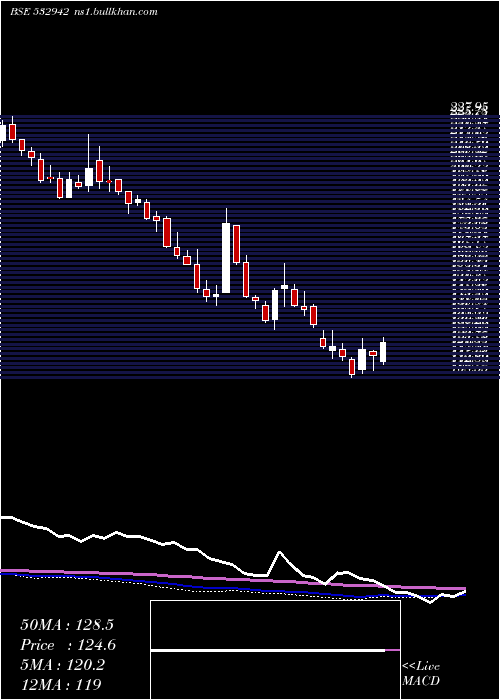Click the ns1.bullkhan.com site label

pyautogui.click(x=114, y=12)
